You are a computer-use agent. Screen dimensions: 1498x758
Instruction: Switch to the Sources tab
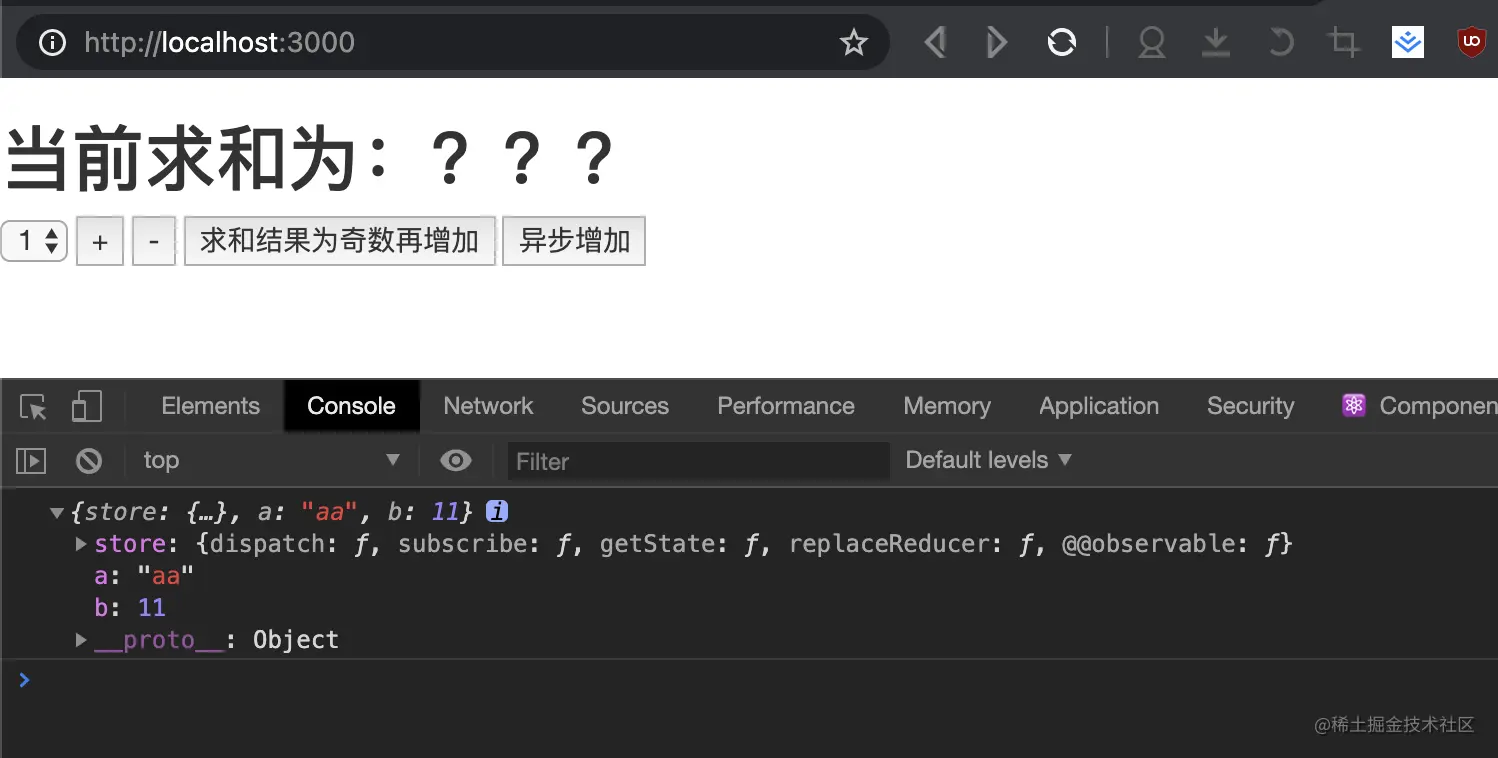[x=625, y=406]
